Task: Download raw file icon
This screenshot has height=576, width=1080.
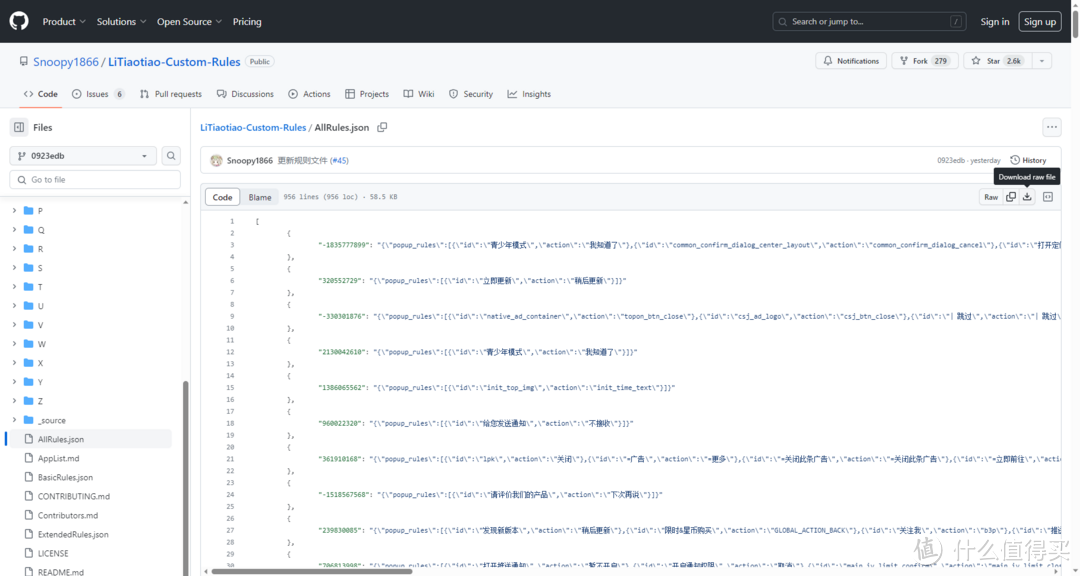Action: (1027, 197)
